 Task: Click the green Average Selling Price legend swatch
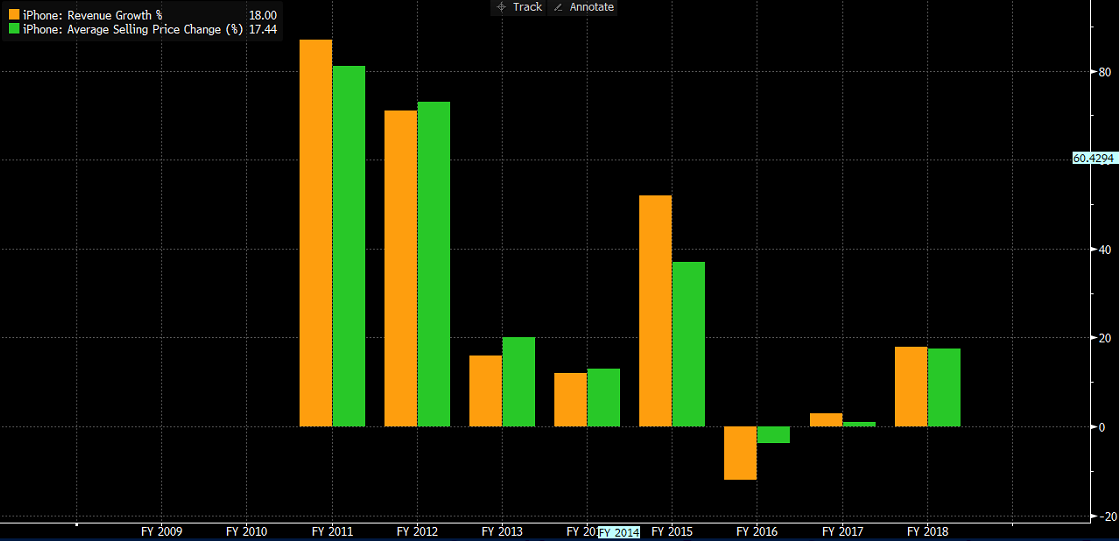(14, 29)
